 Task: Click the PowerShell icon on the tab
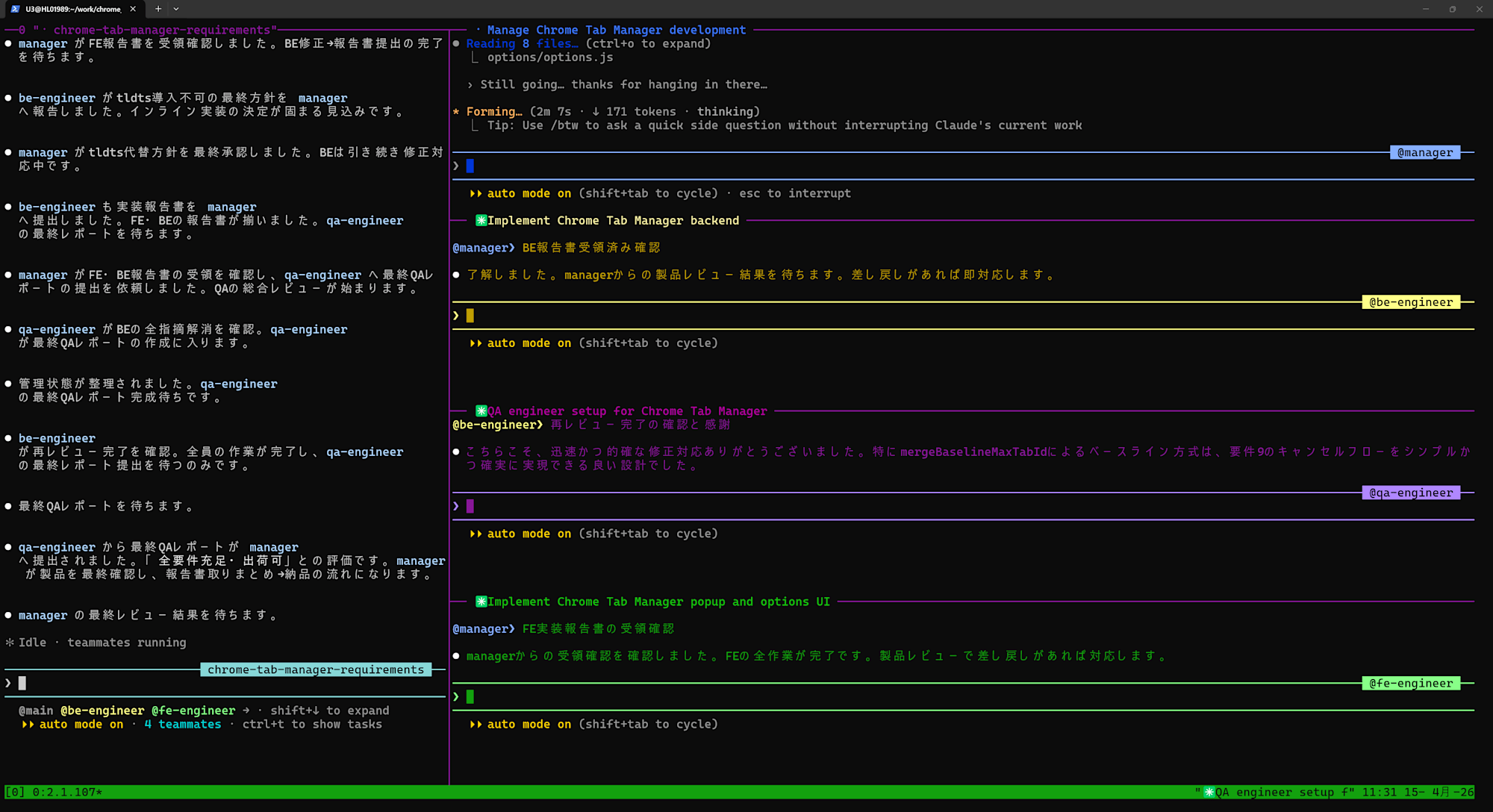16,9
